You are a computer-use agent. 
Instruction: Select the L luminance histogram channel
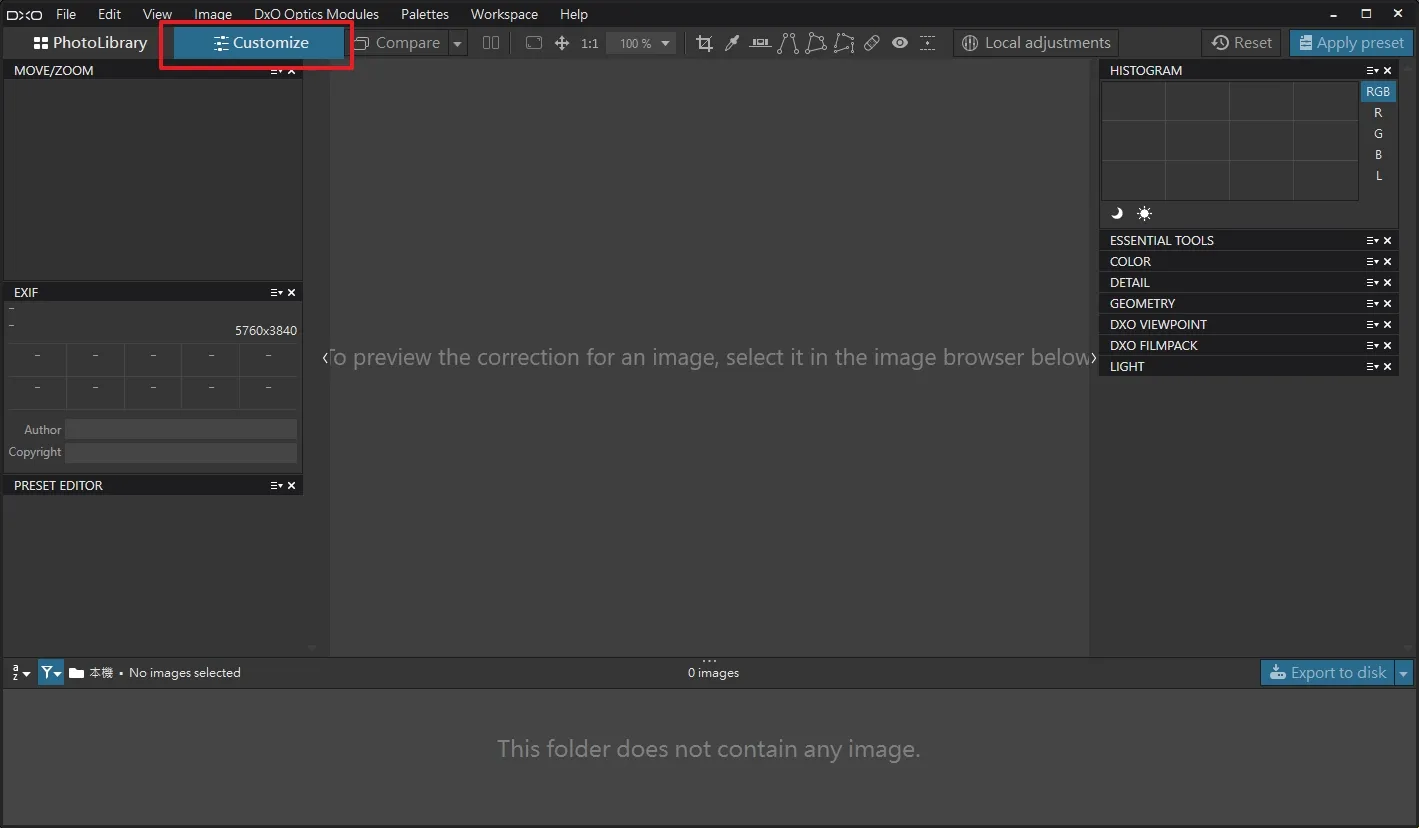pos(1378,175)
